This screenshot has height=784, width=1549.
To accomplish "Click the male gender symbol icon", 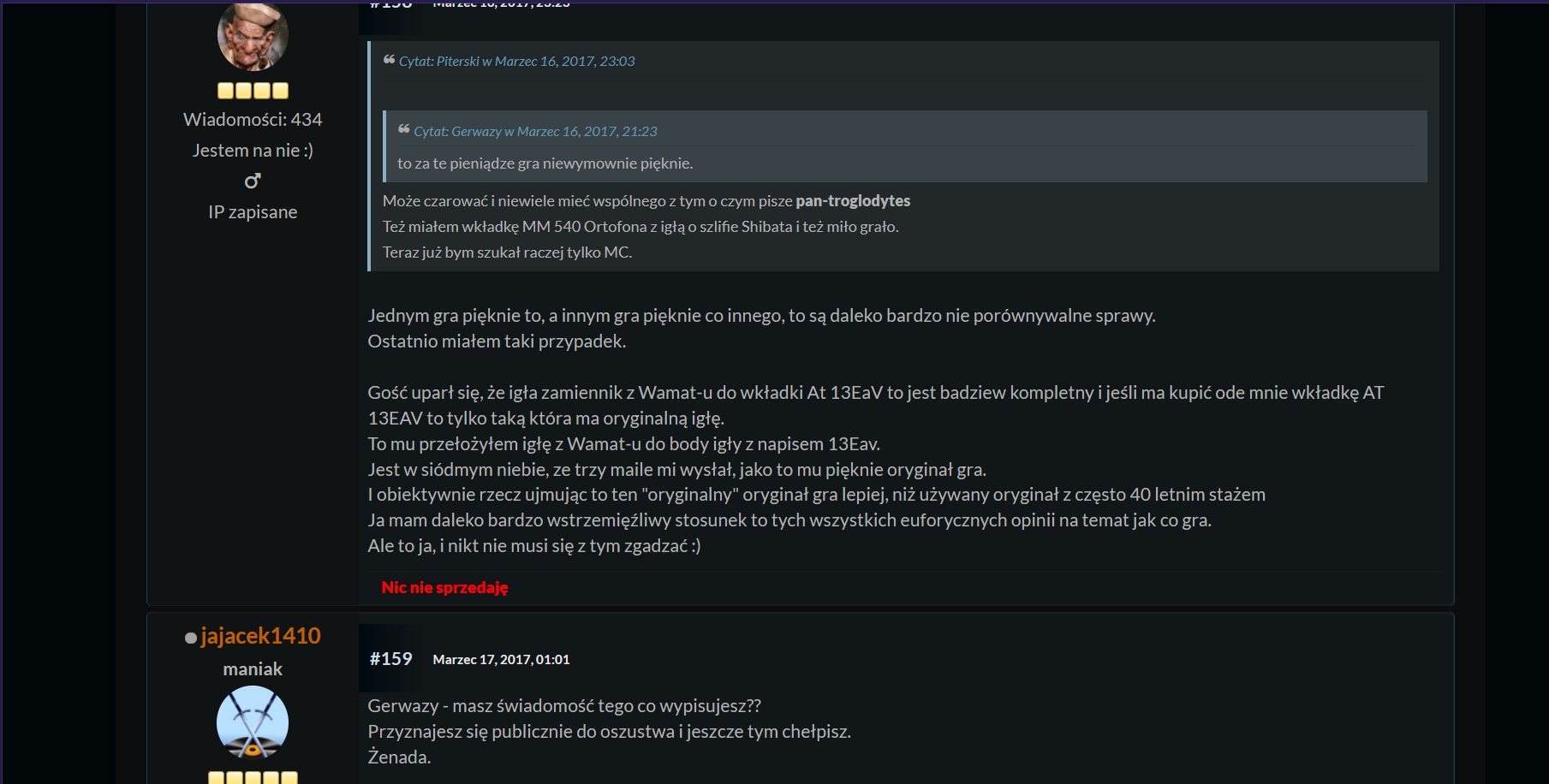I will (x=253, y=181).
